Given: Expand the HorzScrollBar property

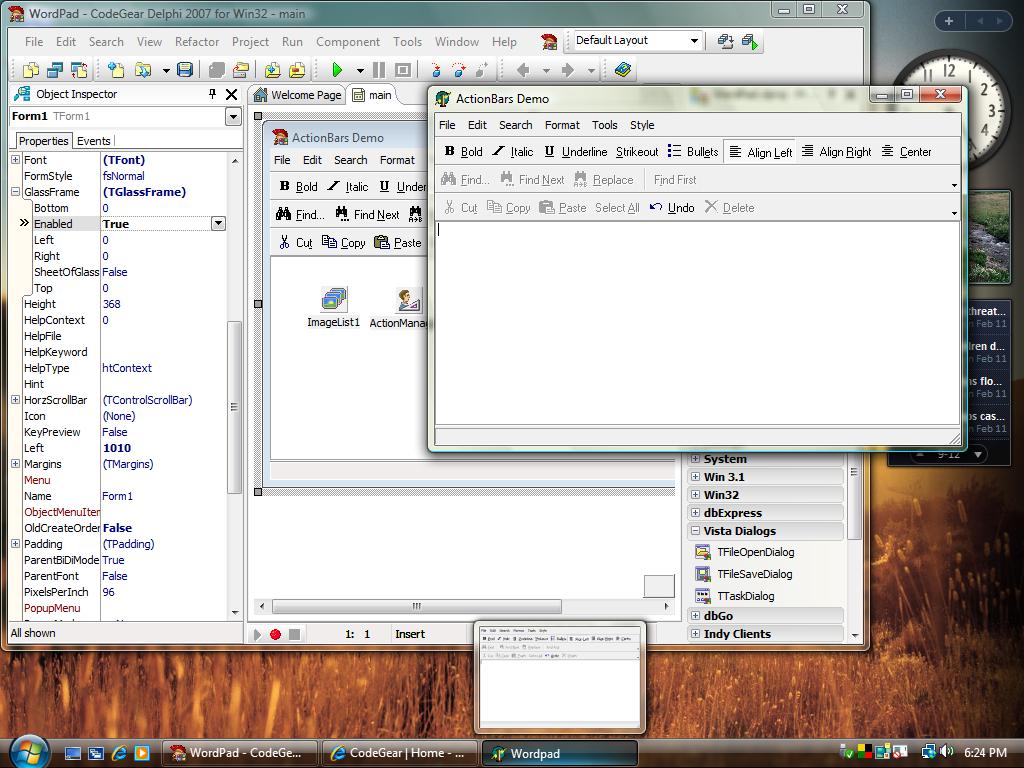Looking at the screenshot, I should 16,399.
